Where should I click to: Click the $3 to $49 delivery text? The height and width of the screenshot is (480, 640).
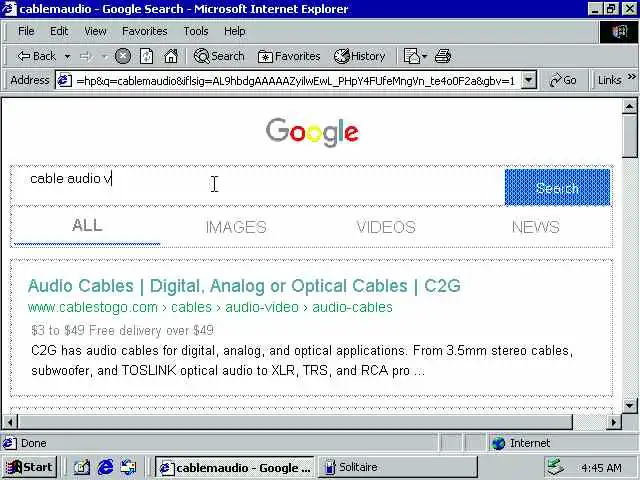pyautogui.click(x=122, y=330)
